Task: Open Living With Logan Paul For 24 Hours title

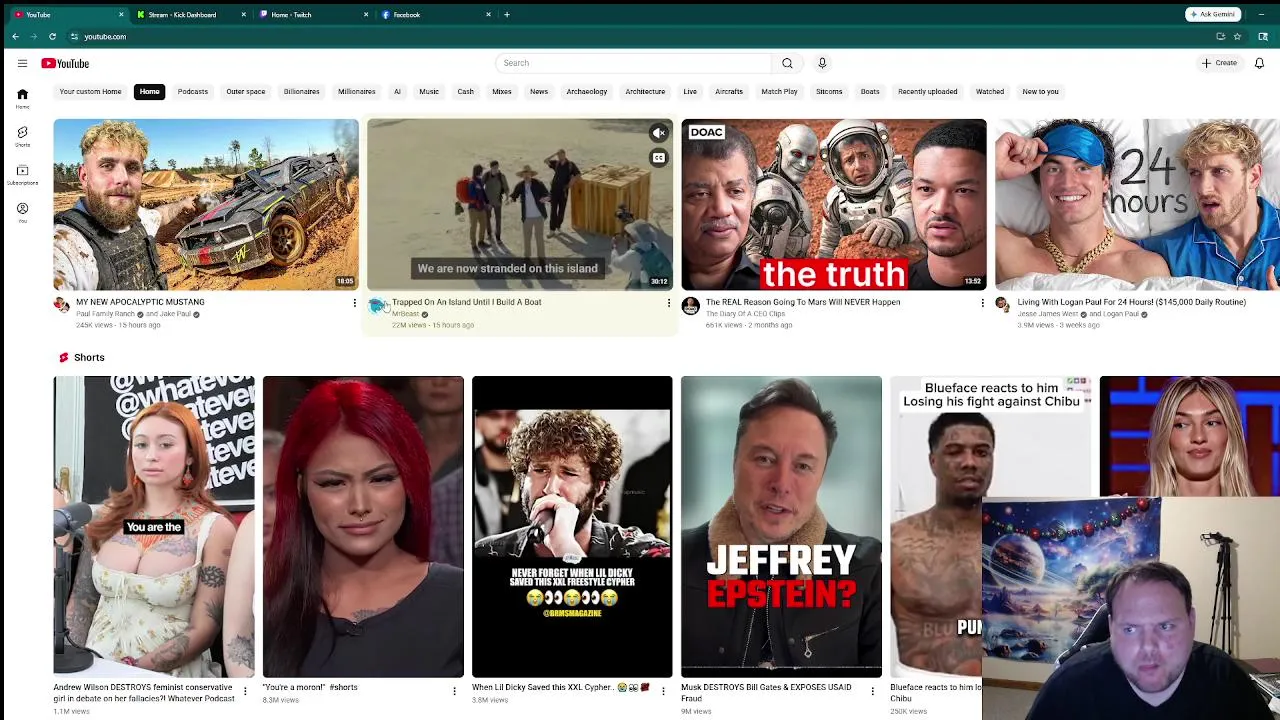Action: 1131,302
